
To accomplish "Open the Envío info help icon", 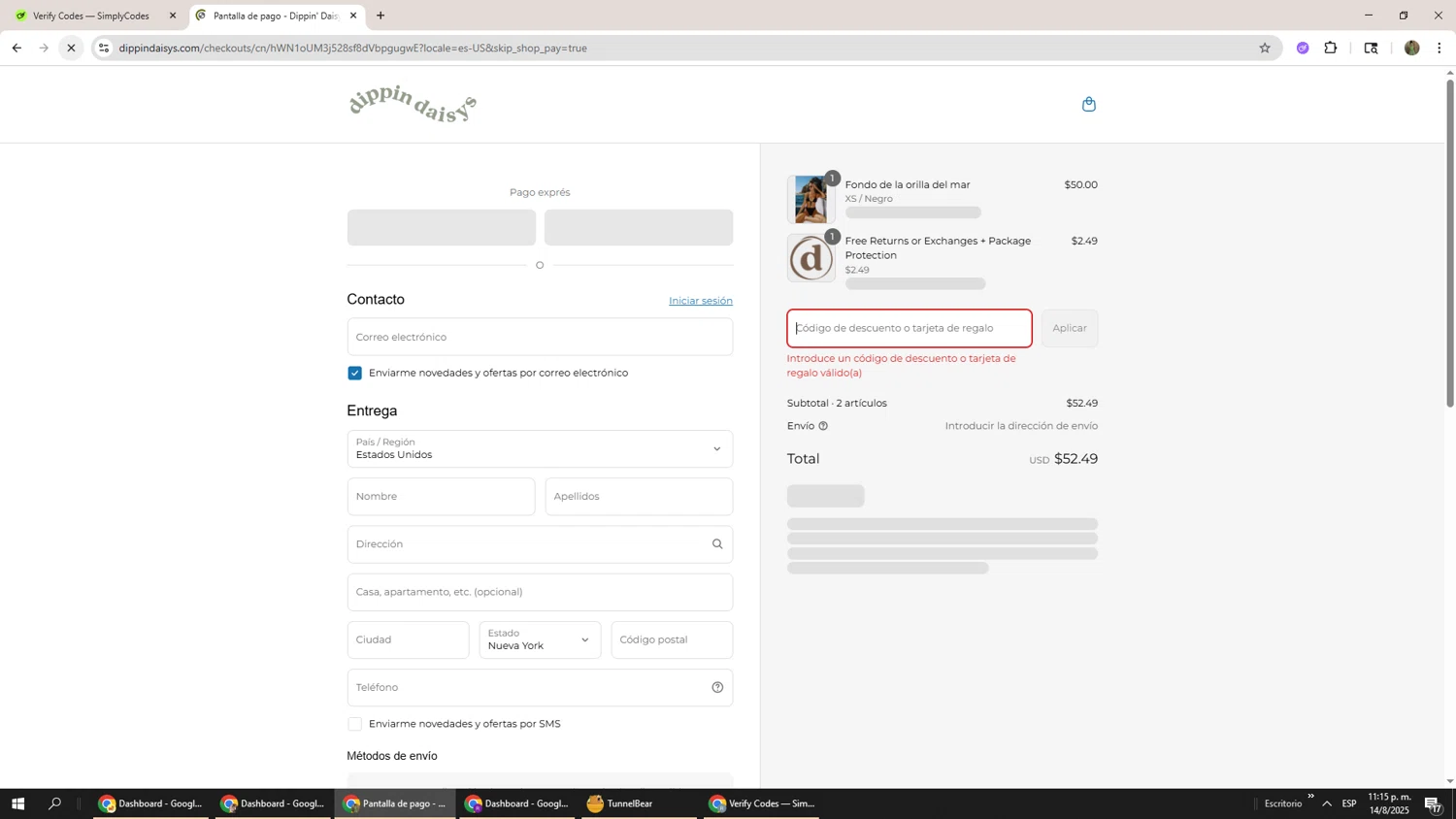I will [x=823, y=426].
